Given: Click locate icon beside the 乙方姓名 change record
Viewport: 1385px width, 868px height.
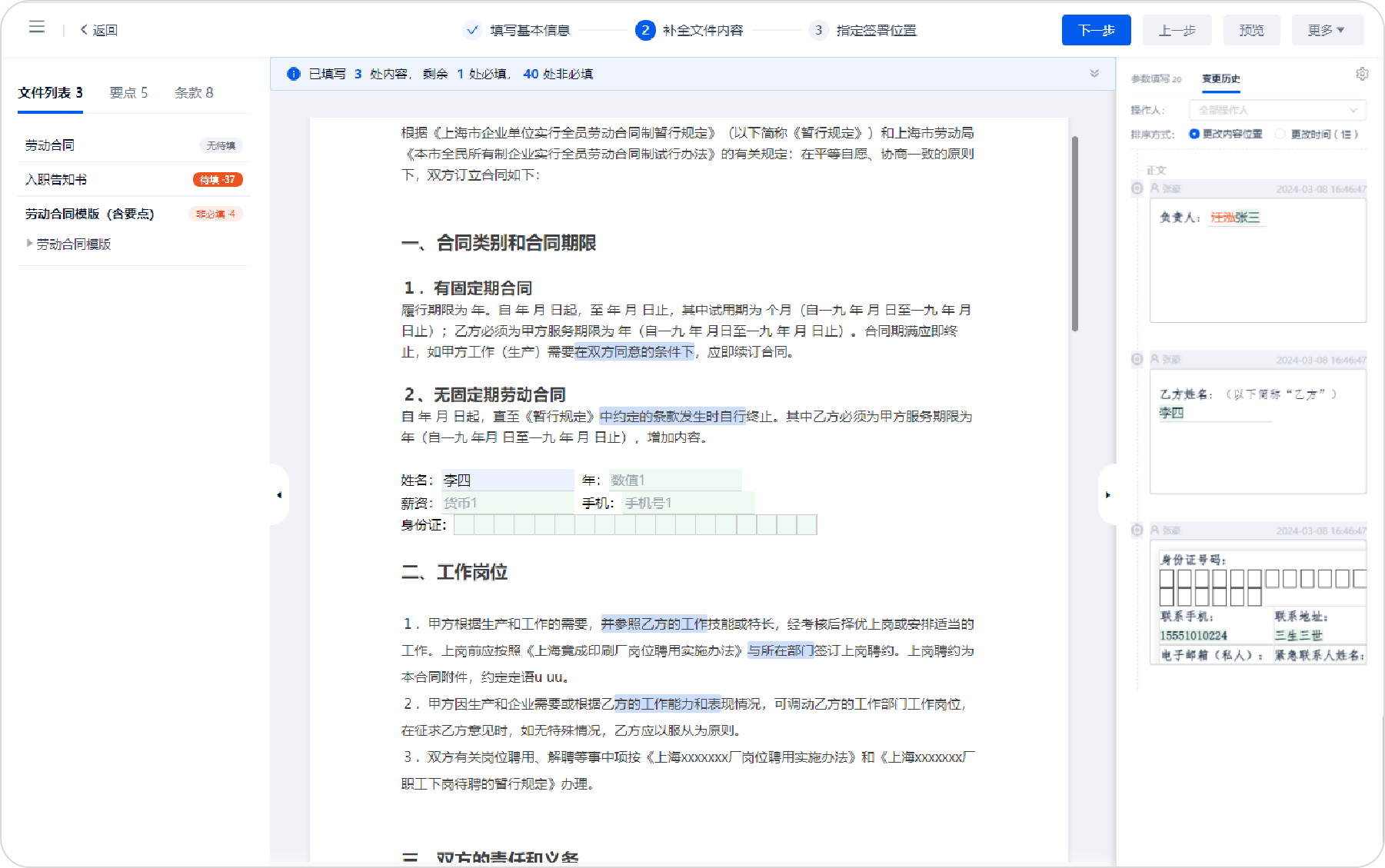Looking at the screenshot, I should tap(1137, 359).
